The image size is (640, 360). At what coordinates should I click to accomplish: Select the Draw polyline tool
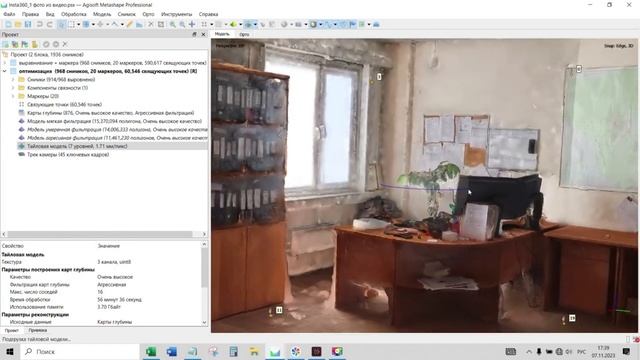(x=115, y=24)
